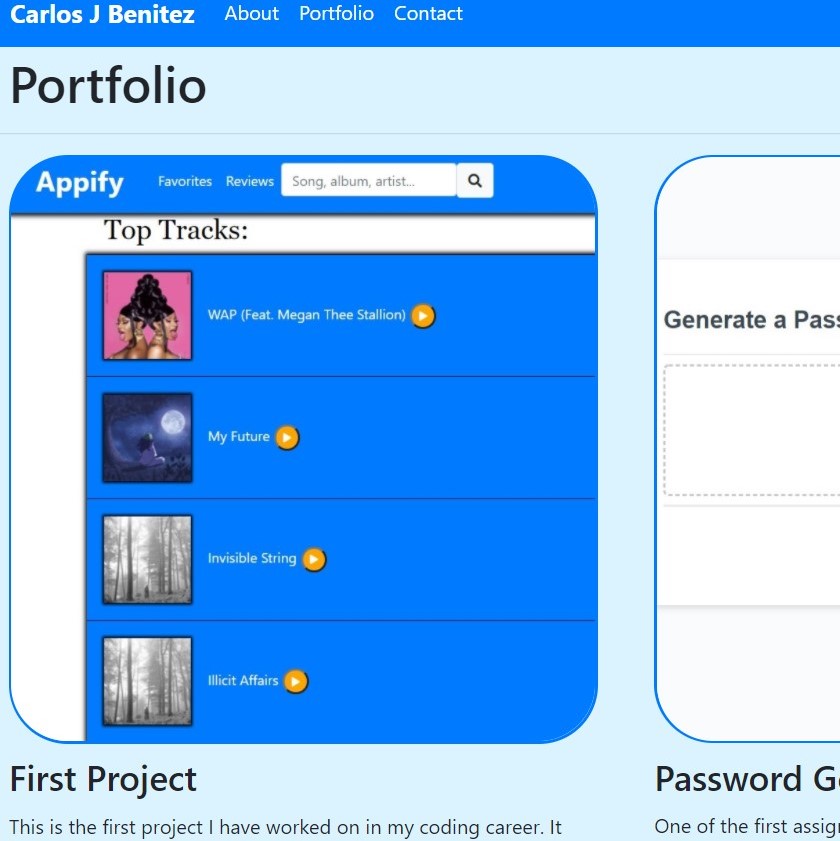
Task: Click the My Future moon album cover
Action: (x=148, y=438)
